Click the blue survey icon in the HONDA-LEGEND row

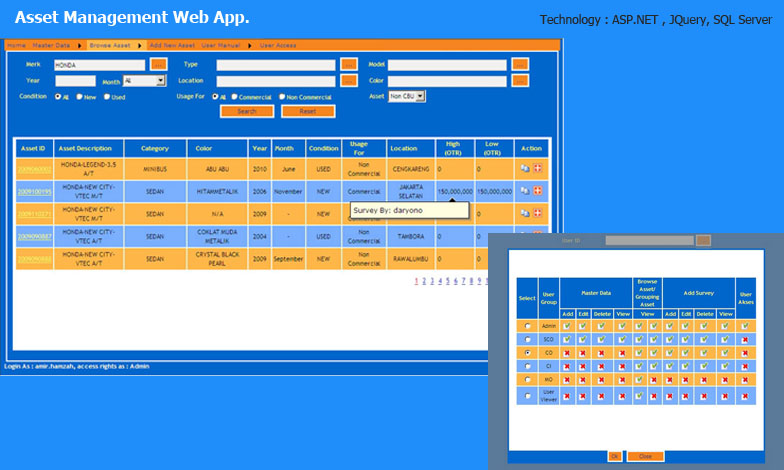pos(525,169)
